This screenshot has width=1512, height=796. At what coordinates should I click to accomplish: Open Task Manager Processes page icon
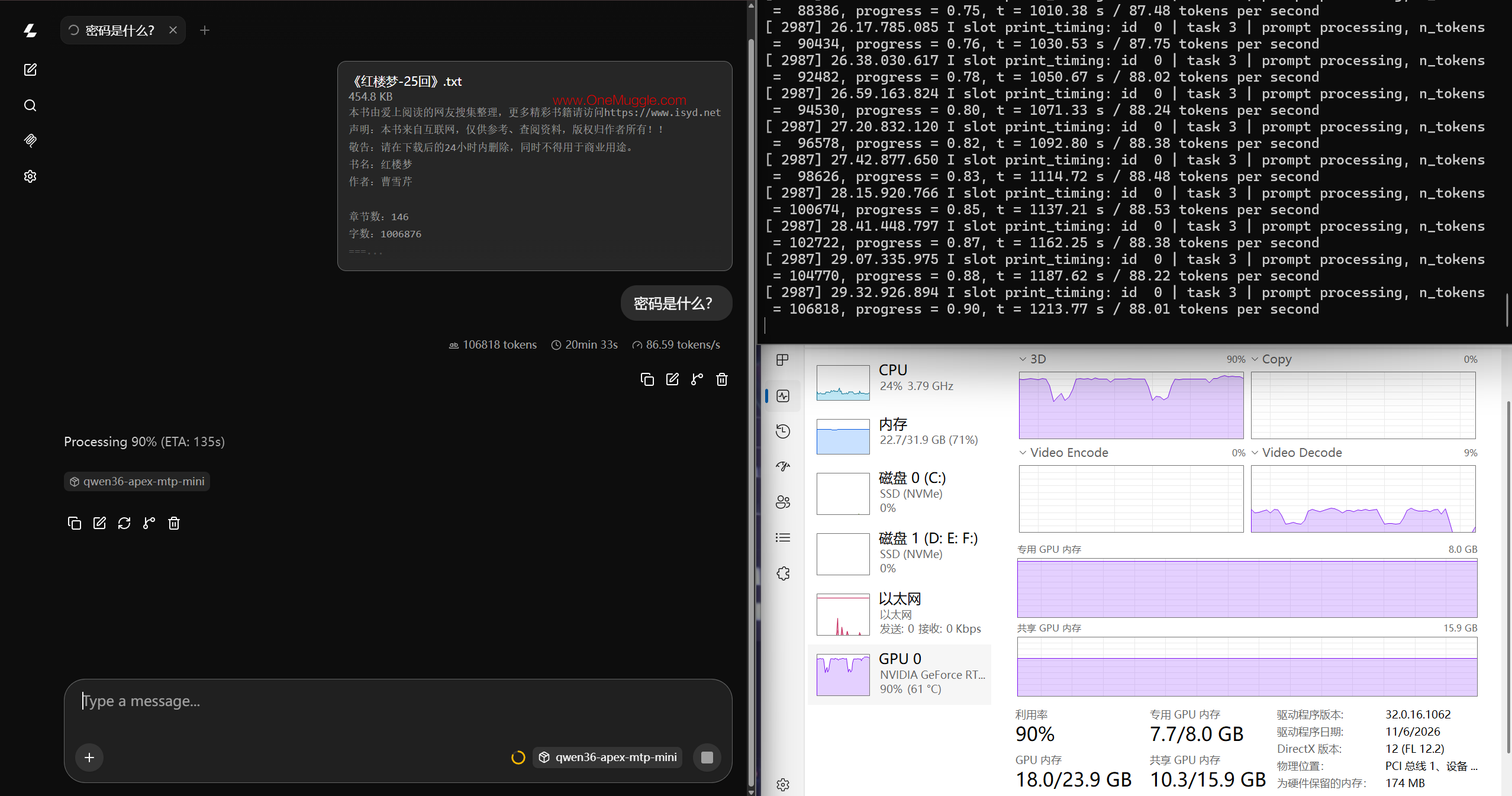click(x=782, y=360)
